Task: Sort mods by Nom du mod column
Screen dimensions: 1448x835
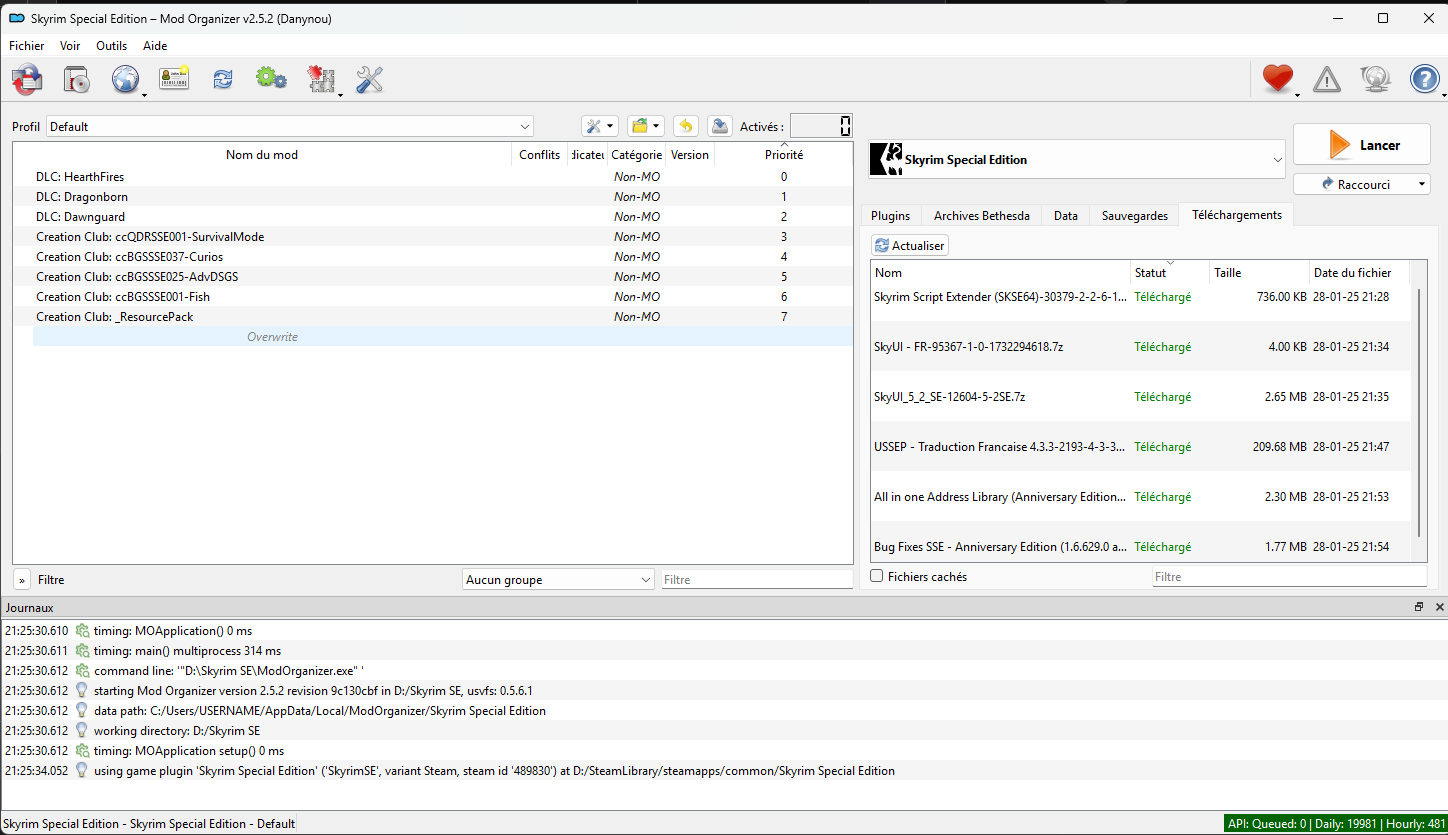Action: click(x=262, y=155)
